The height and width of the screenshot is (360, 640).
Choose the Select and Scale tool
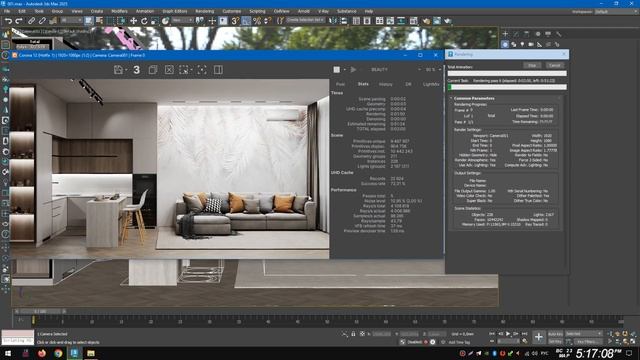155,21
